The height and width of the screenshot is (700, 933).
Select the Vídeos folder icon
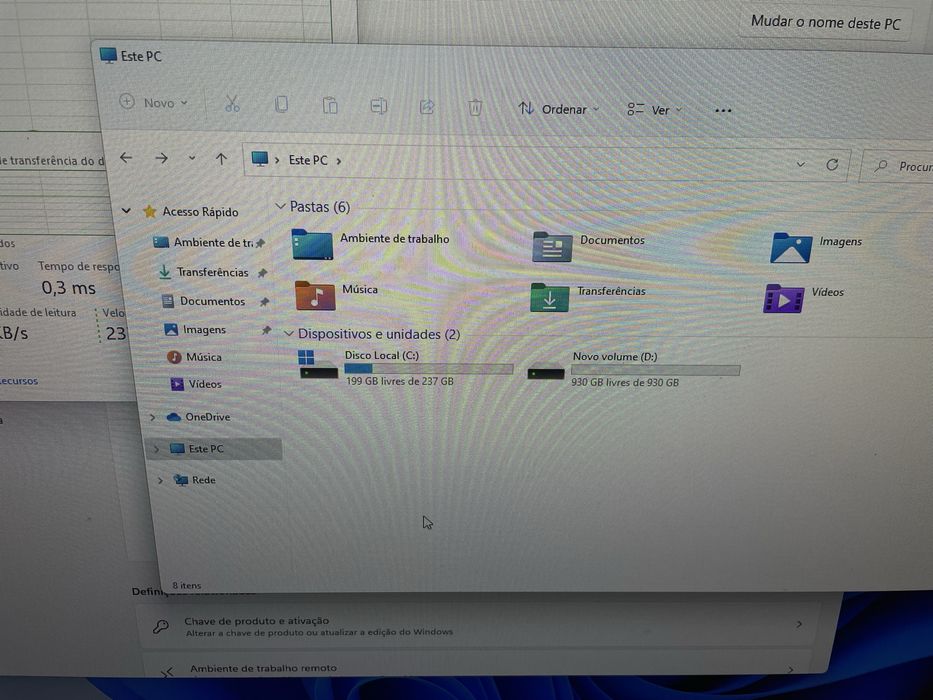(x=784, y=298)
